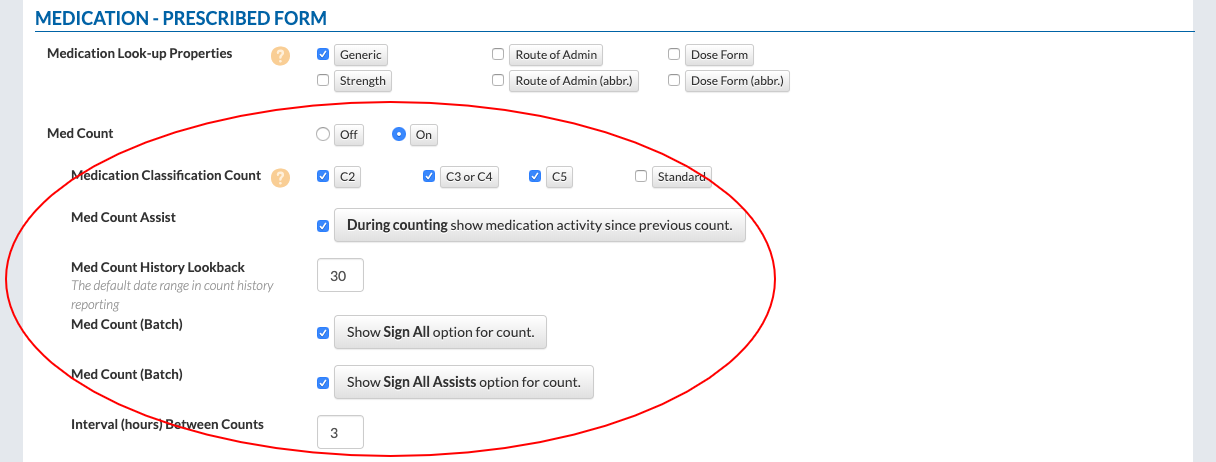Uncheck the C5 classification checkbox
The image size is (1216, 462).
pyautogui.click(x=535, y=177)
